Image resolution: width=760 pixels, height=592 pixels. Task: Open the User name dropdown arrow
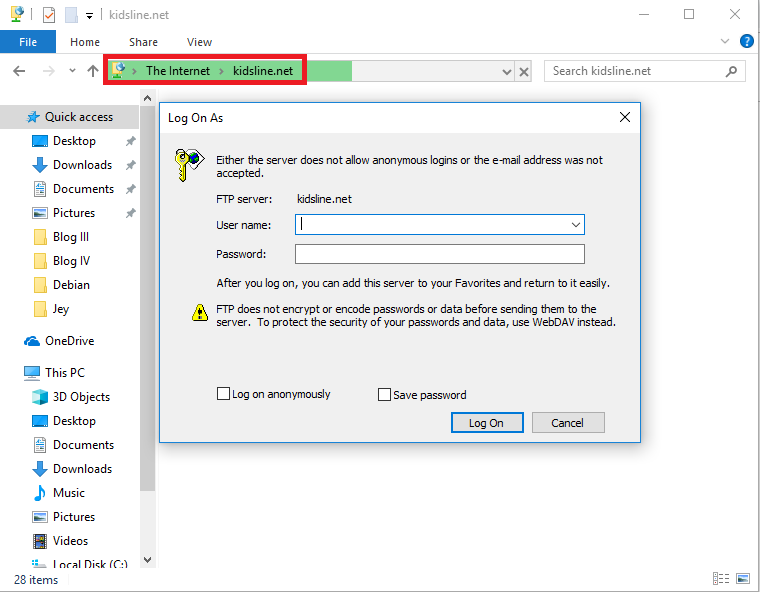[x=576, y=225]
